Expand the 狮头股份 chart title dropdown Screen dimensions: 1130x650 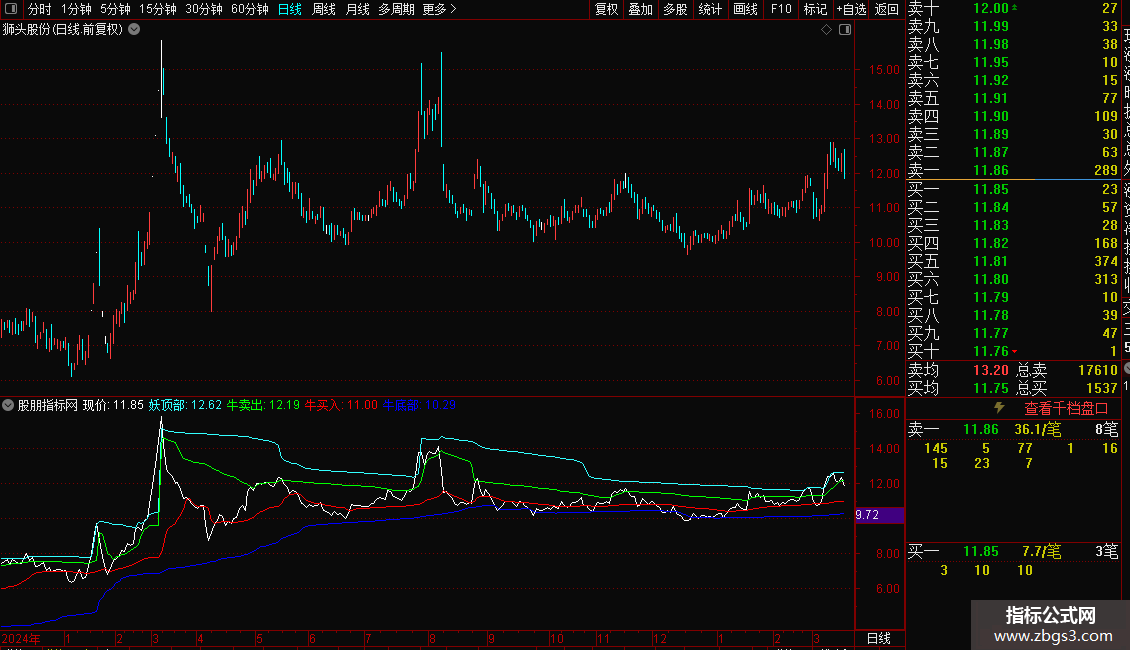tap(134, 30)
